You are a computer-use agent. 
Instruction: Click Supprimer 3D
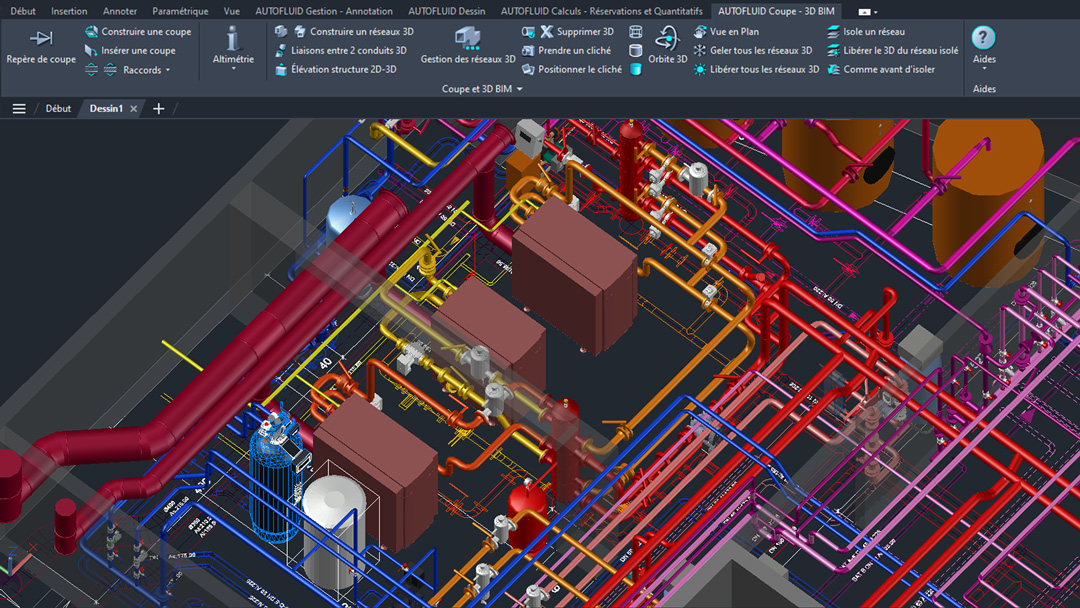(575, 32)
